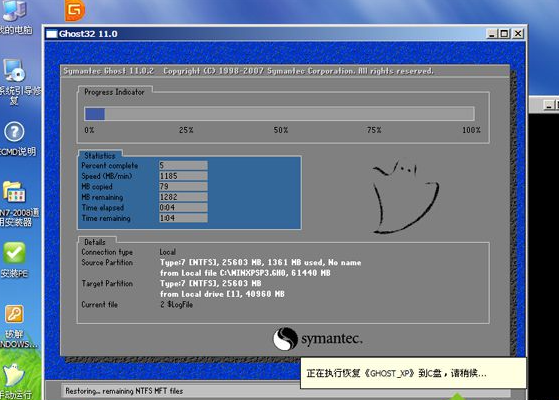Click the Percent complete value 5

(x=183, y=165)
